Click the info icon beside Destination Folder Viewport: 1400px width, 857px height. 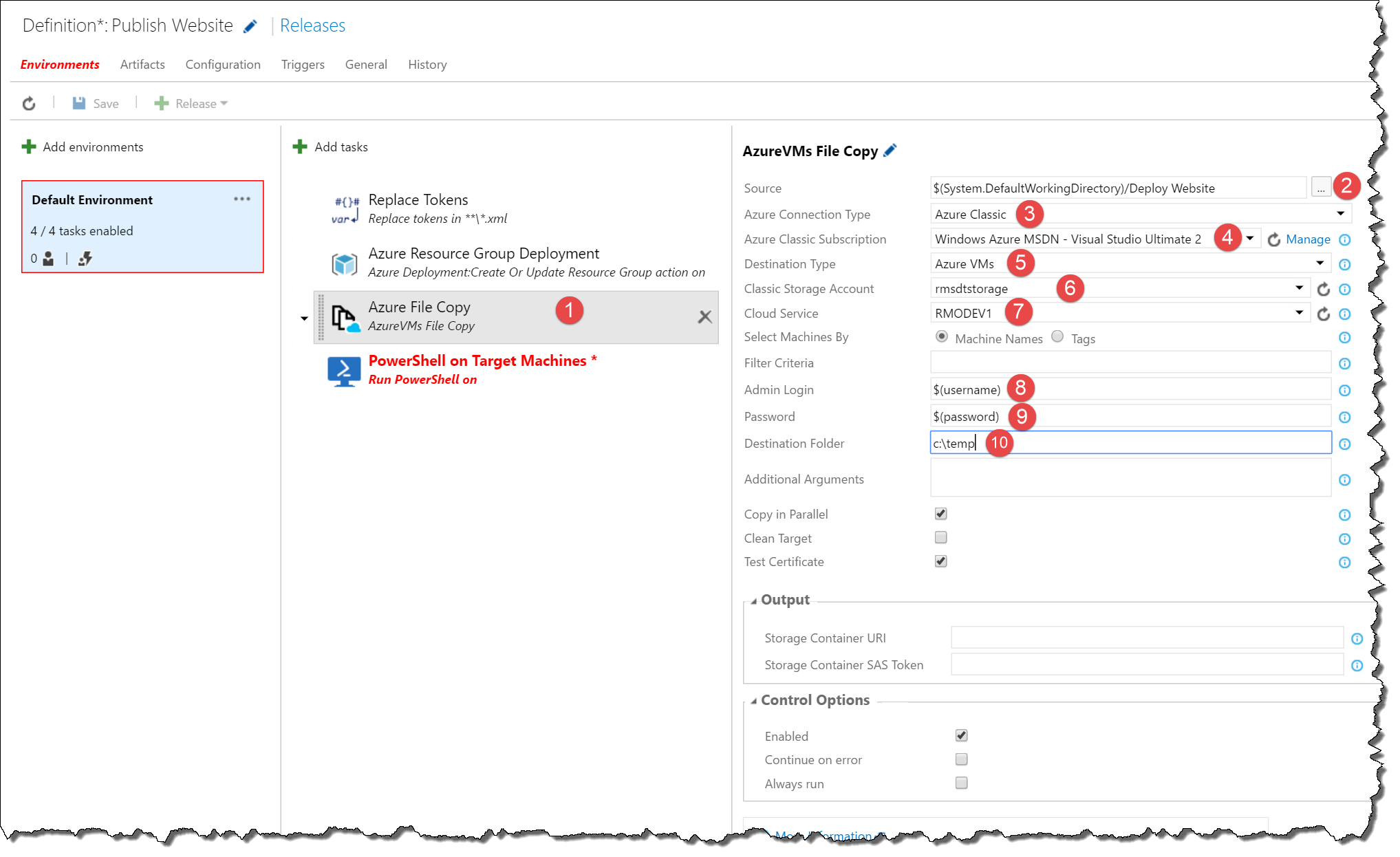(x=1345, y=444)
